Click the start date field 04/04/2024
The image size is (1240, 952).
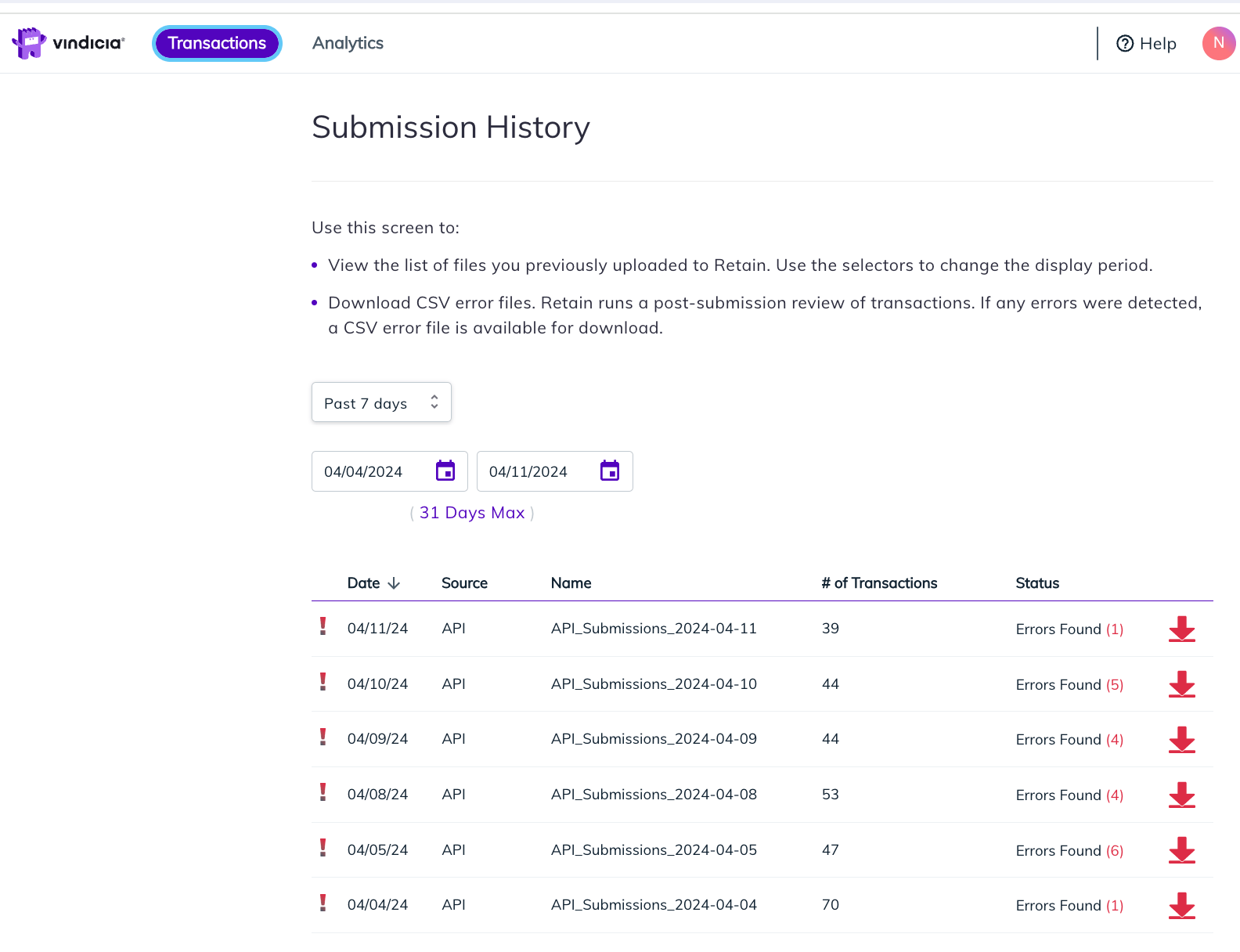(390, 471)
